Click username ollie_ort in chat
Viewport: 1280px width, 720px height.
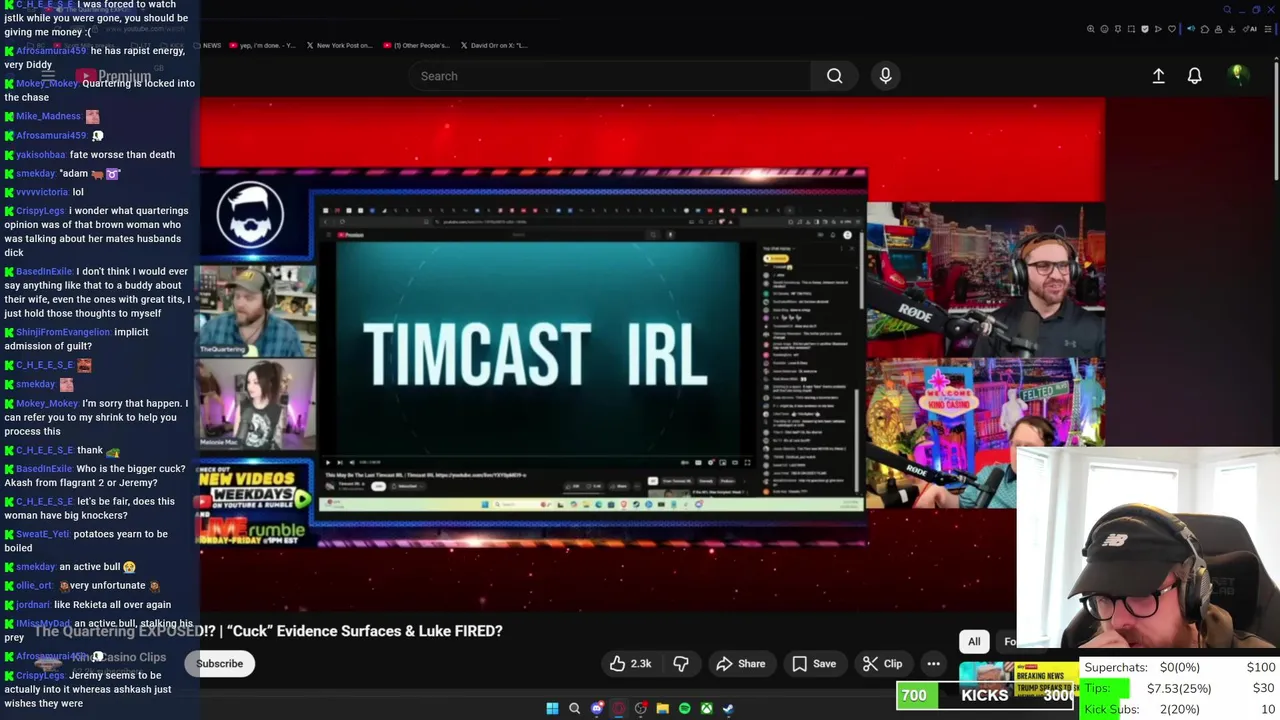coord(34,585)
